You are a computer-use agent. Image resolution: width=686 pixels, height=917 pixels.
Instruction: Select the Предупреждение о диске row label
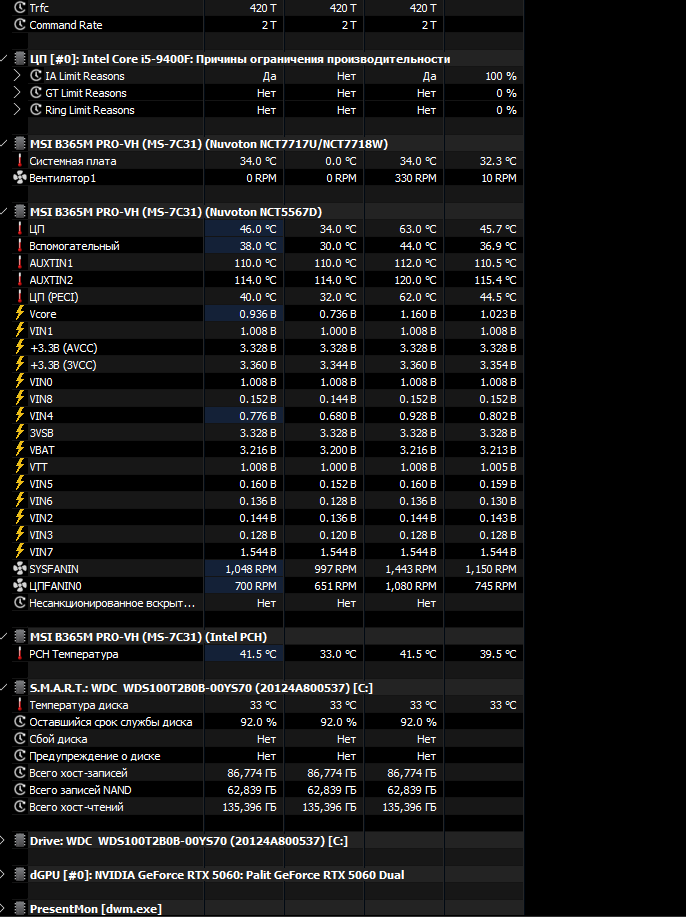[95, 756]
